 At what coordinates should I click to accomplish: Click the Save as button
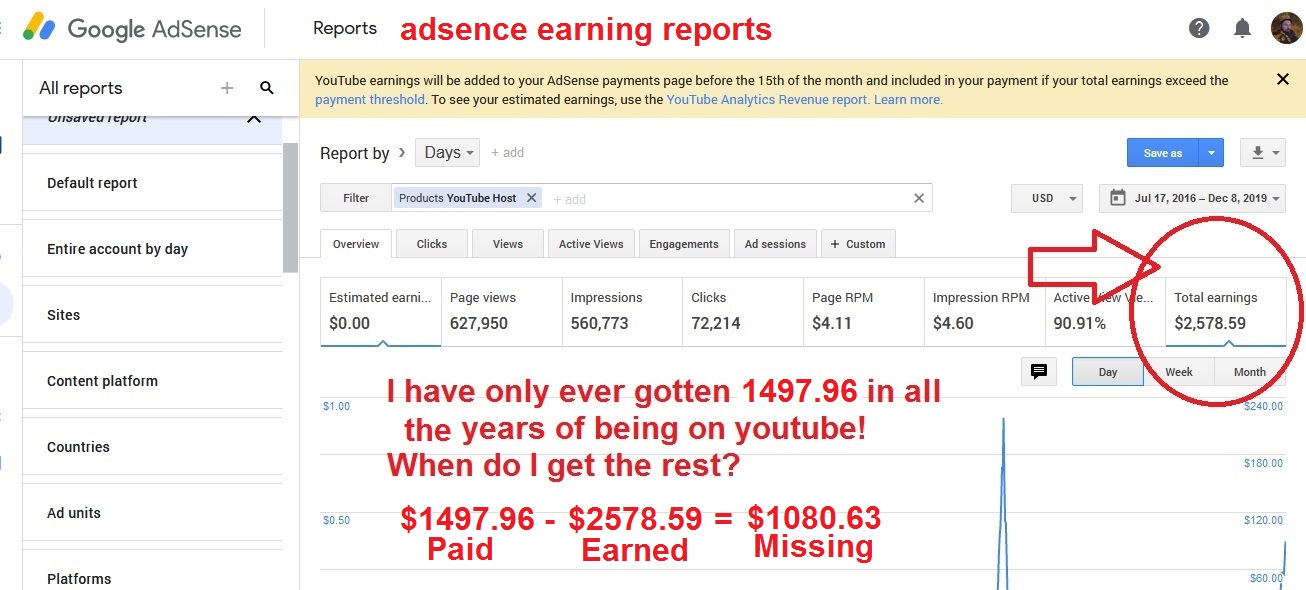1163,153
